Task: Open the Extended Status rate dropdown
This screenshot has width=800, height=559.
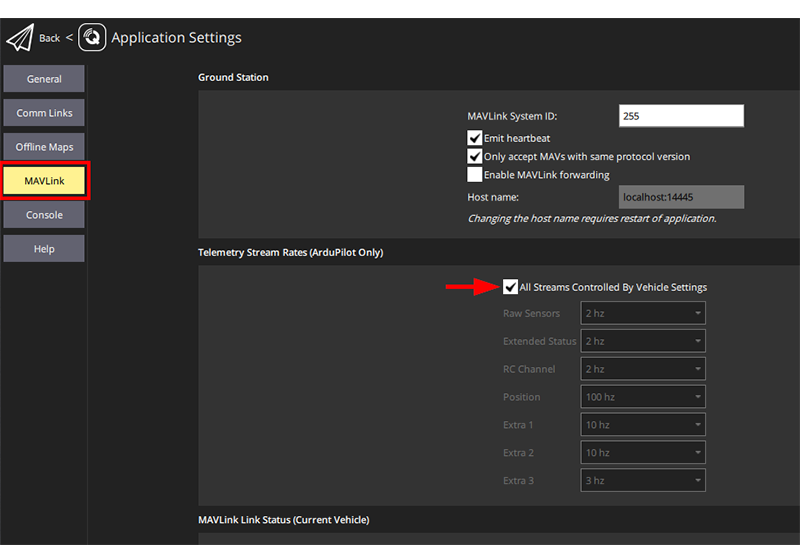Action: (x=643, y=341)
